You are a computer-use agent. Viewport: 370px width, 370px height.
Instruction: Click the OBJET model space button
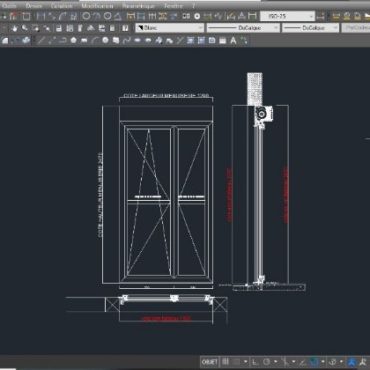pyautogui.click(x=210, y=362)
